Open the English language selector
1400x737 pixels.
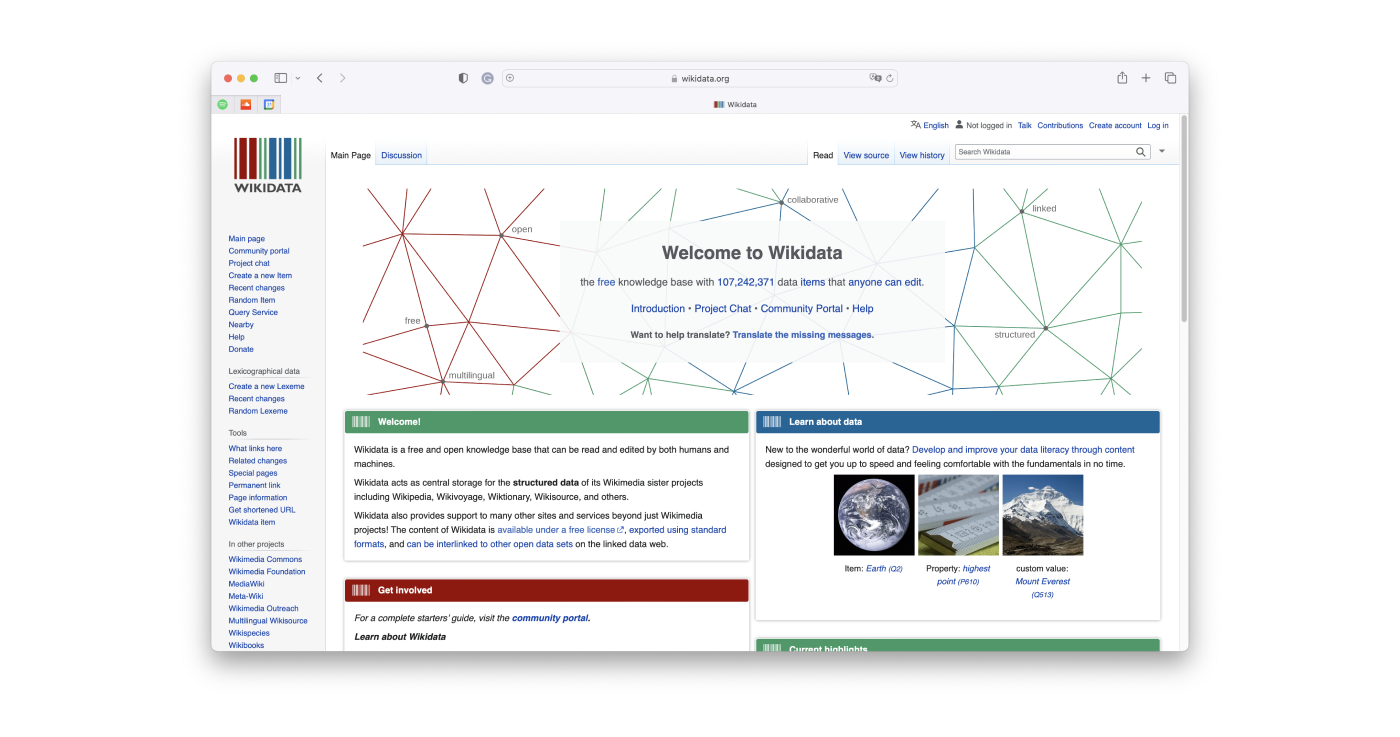pos(929,125)
